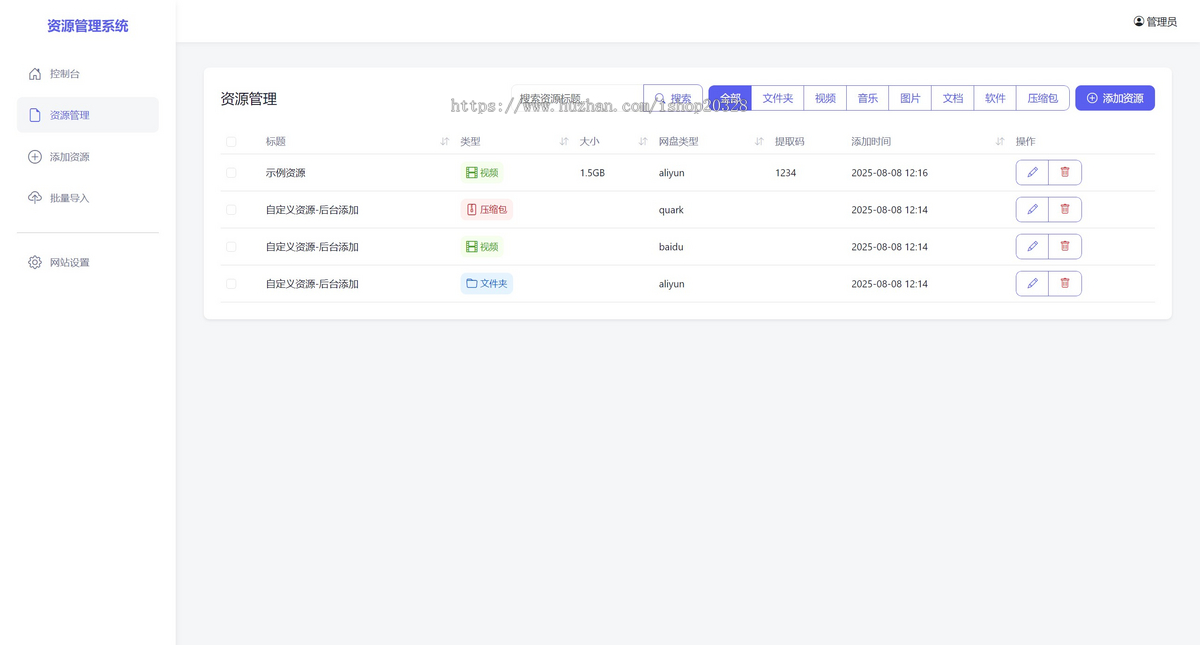Click the 提取码 column header
Screen dimensions: 1200x645
coord(790,142)
